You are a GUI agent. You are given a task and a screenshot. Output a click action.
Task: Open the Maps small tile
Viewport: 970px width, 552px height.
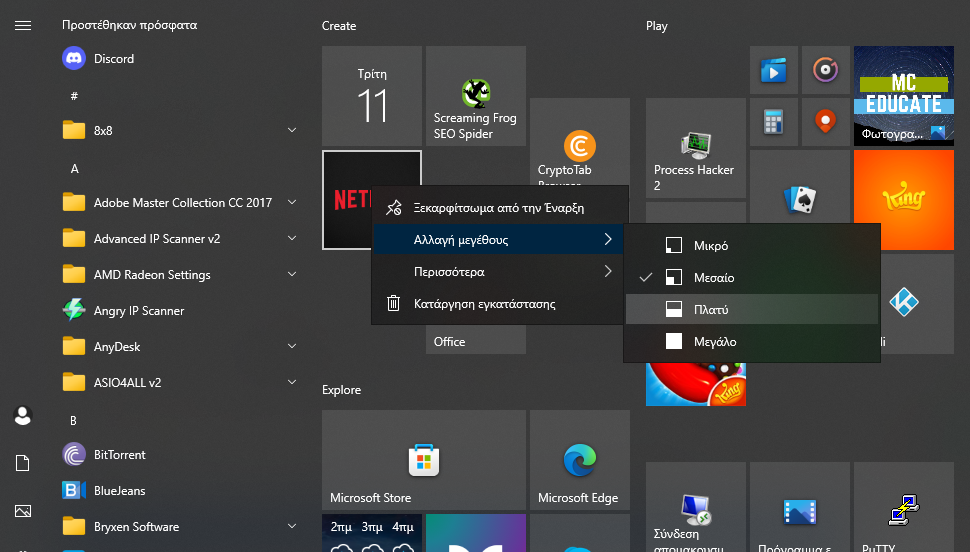[x=824, y=122]
